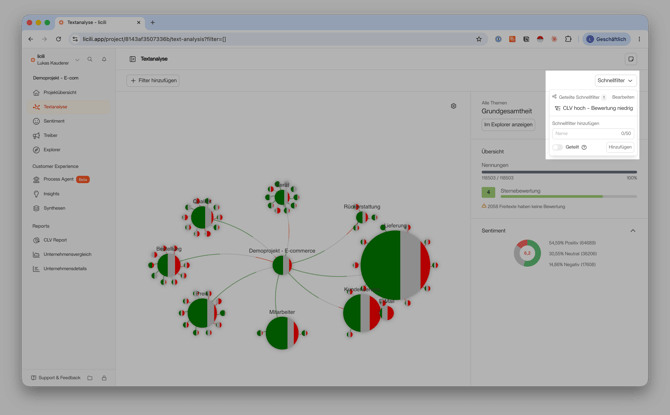
Task: Toggle the sidebar panel icon beside Textanalyse title
Action: [x=132, y=59]
